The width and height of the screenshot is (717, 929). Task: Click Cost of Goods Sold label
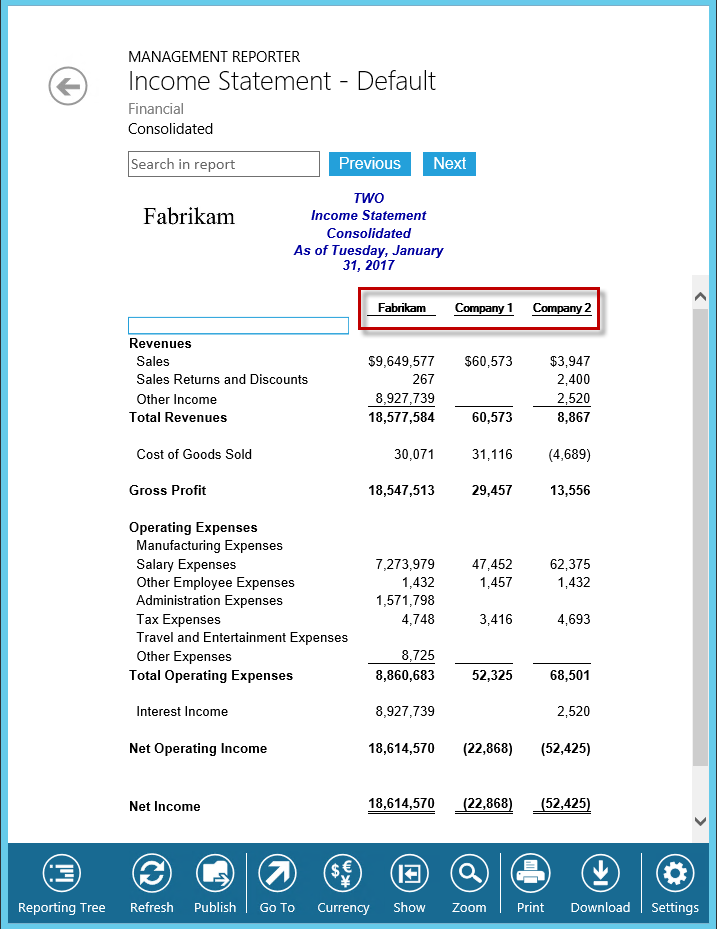pyautogui.click(x=194, y=454)
